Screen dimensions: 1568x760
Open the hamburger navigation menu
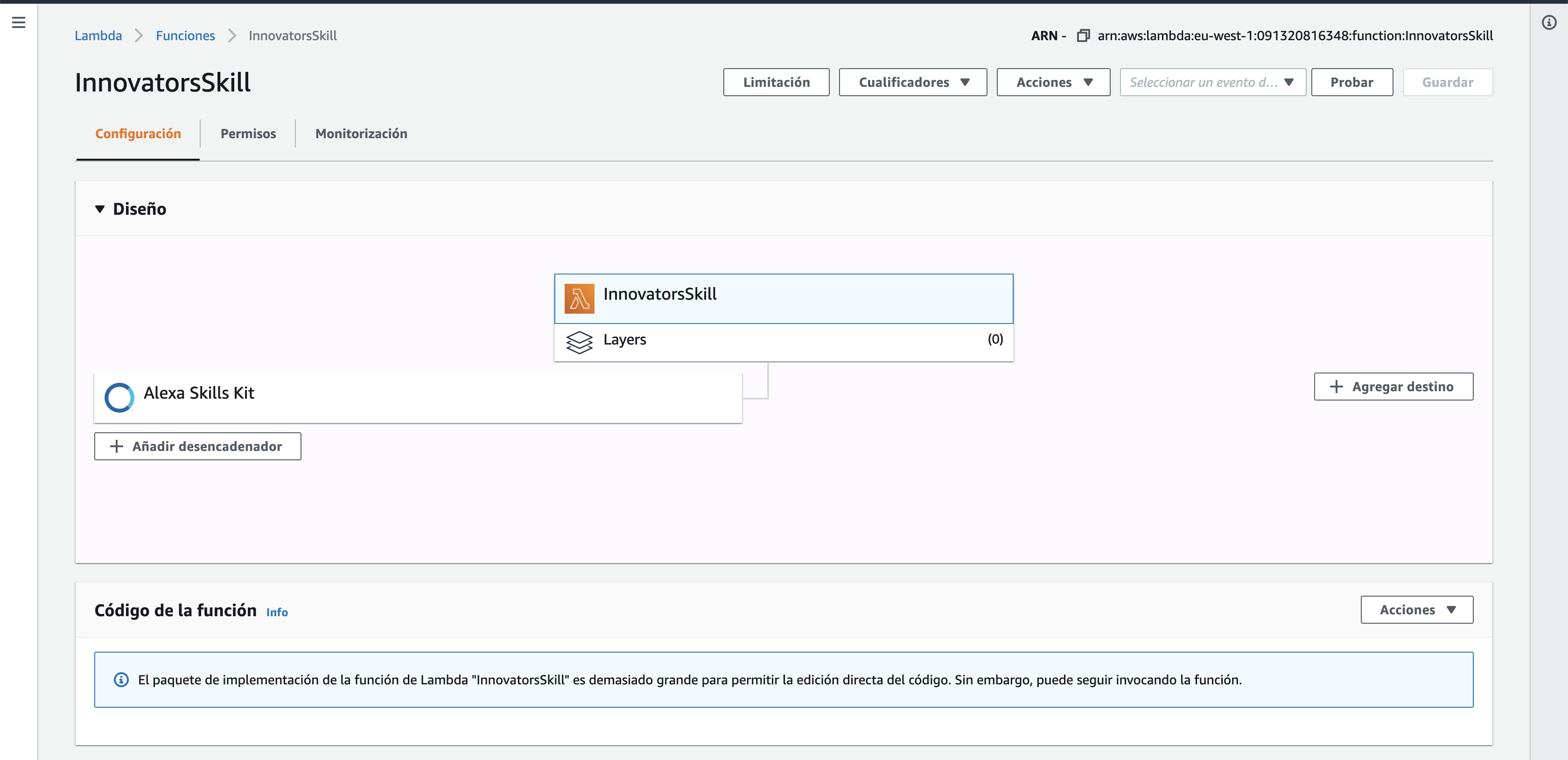[x=18, y=22]
